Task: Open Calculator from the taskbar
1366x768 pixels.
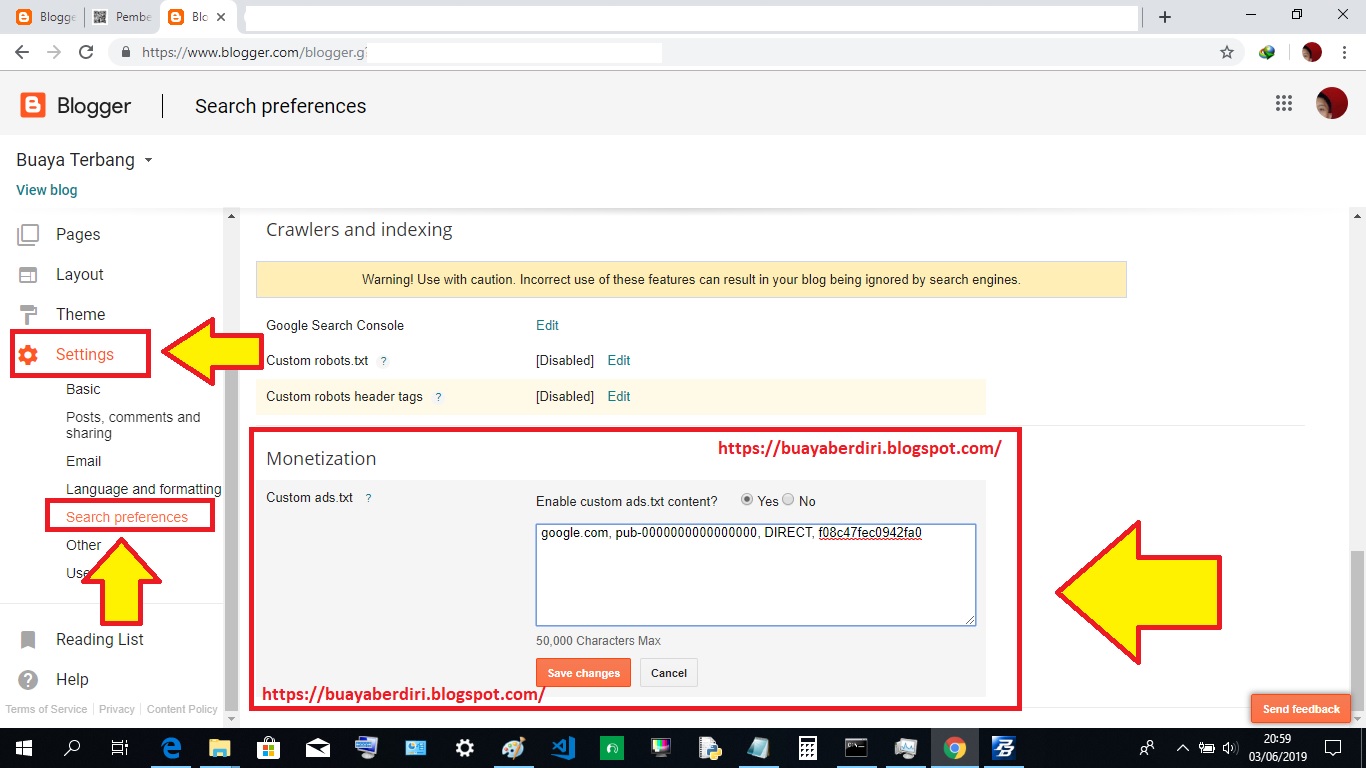Action: point(808,747)
